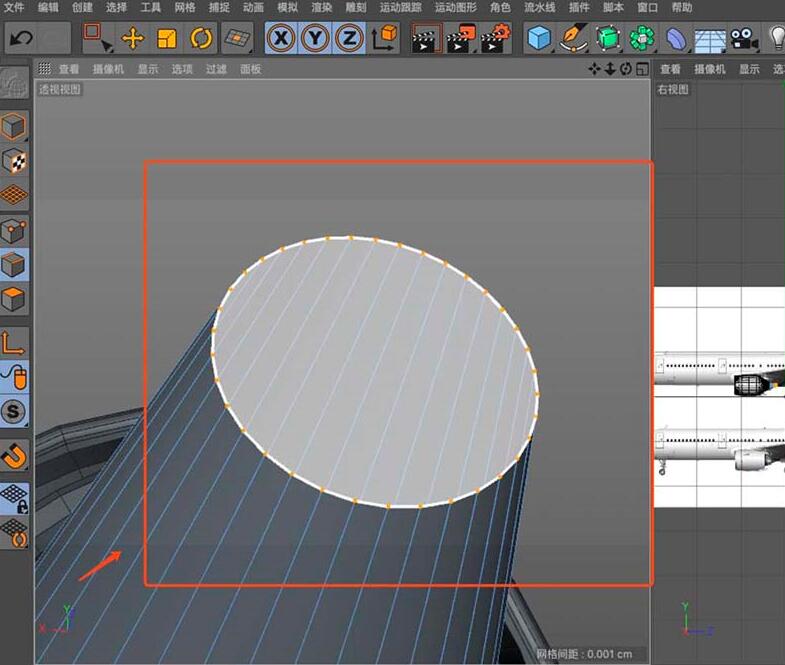Open the Edit Render Settings icon

click(x=495, y=39)
